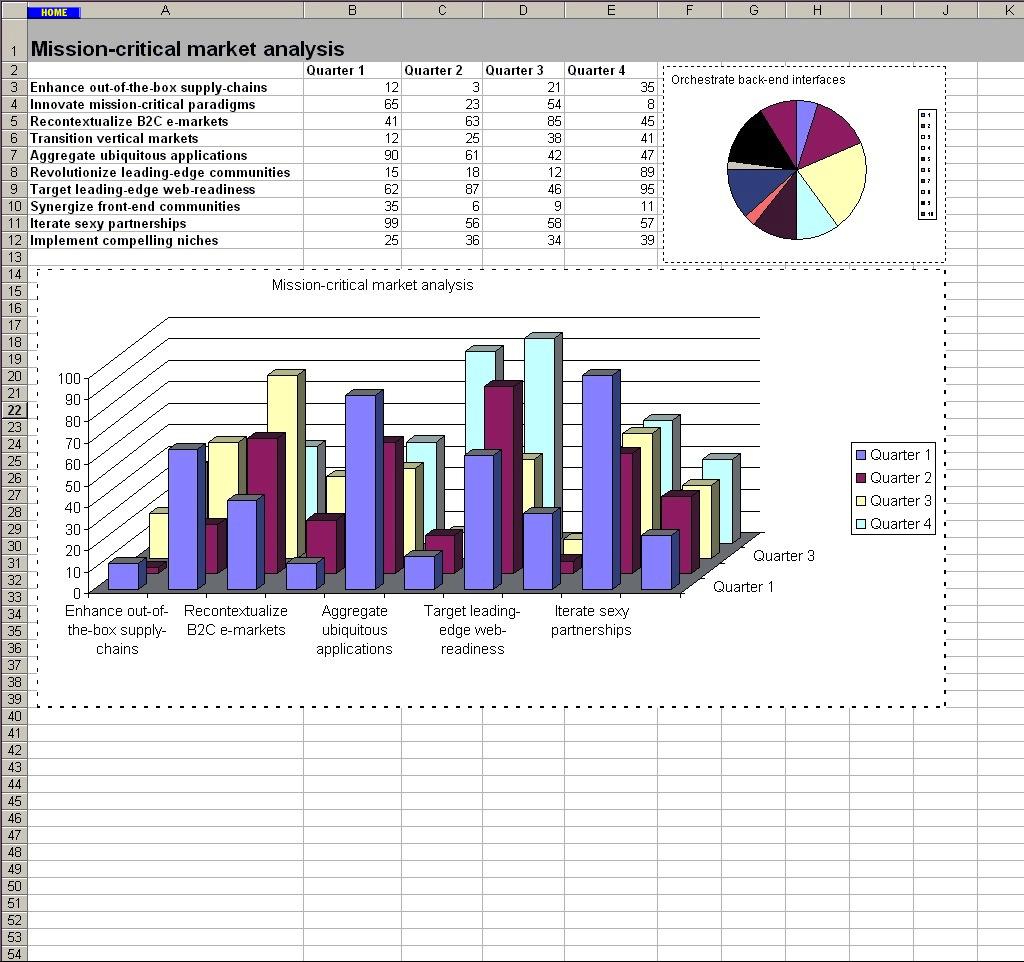
Task: Click the 'Quarter 4' label in bar chart legend
Action: (x=901, y=524)
